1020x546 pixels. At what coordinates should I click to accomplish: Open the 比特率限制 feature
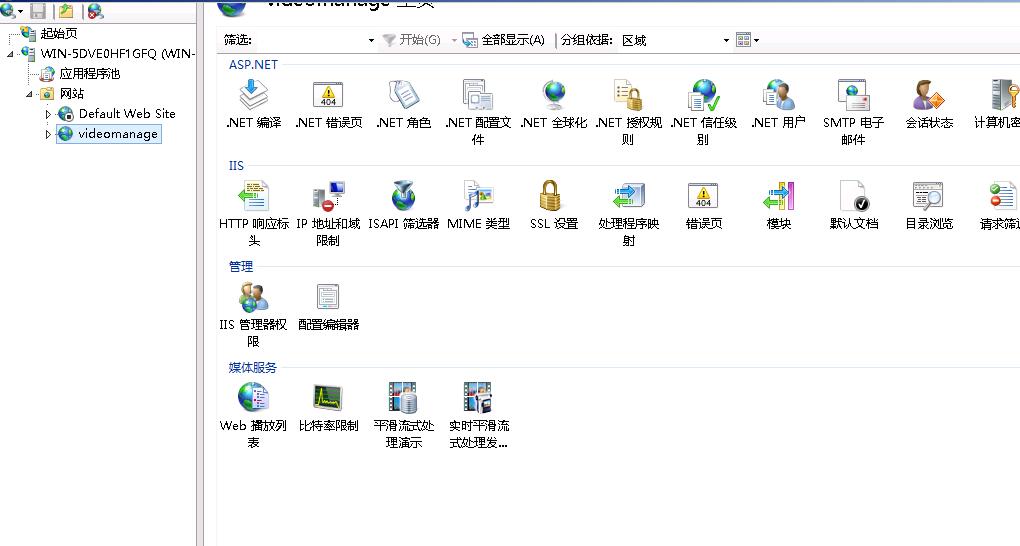pos(329,407)
